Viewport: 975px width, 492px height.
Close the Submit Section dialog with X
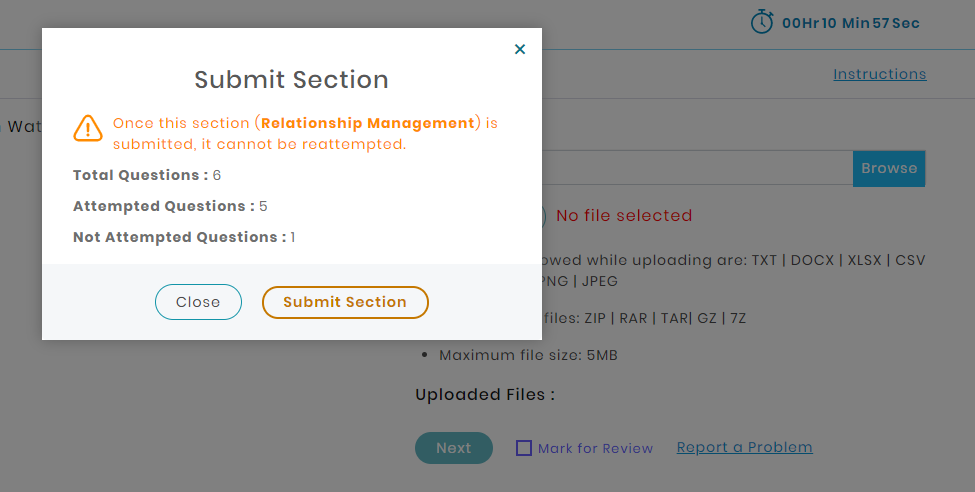point(520,49)
